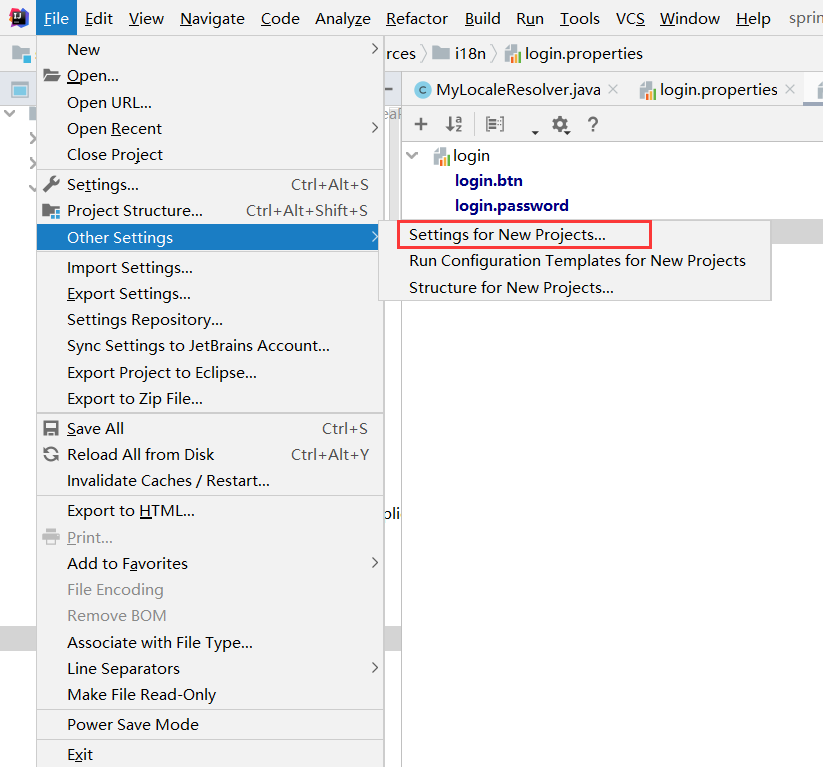823x767 pixels.
Task: Collapse the login tree node
Action: pos(413,155)
